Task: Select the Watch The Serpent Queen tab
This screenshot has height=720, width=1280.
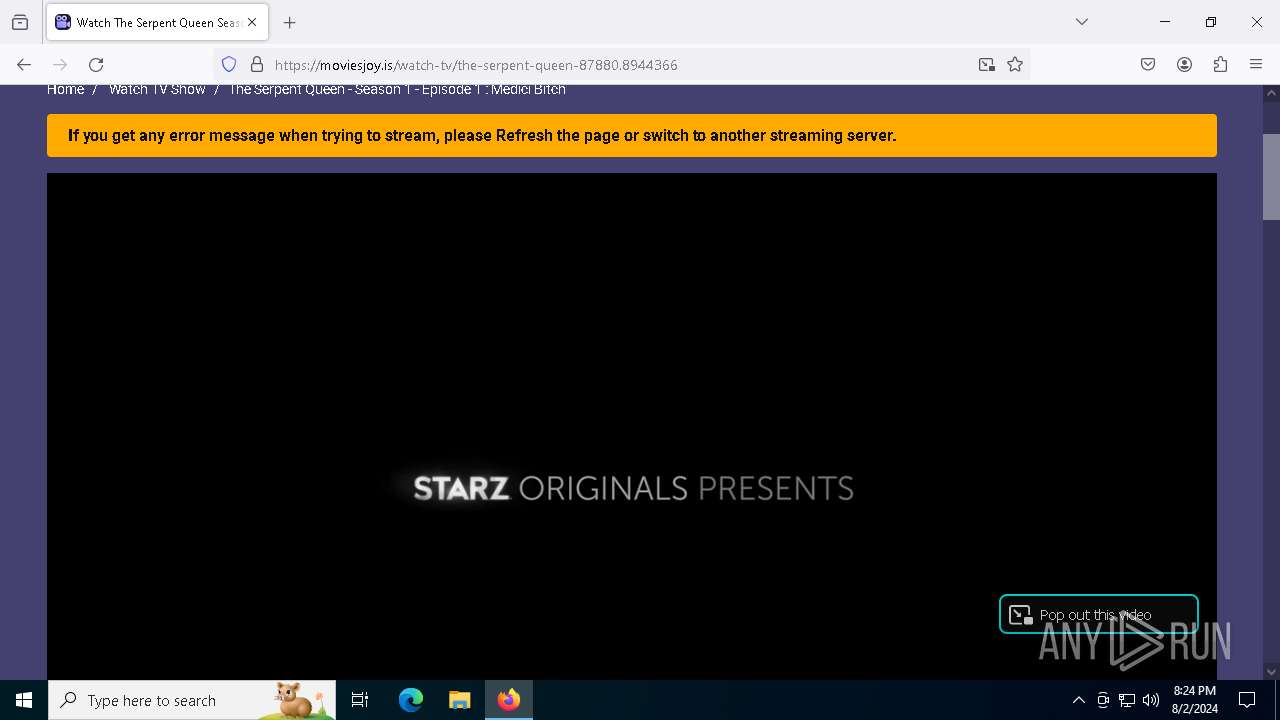Action: [x=157, y=22]
